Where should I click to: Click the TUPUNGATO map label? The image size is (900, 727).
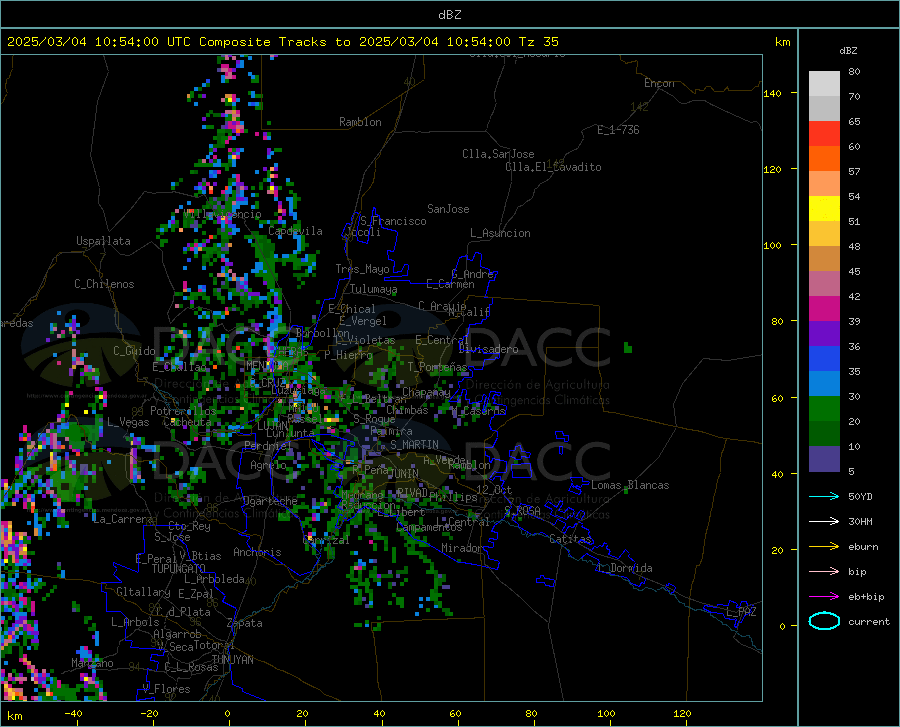(179, 569)
